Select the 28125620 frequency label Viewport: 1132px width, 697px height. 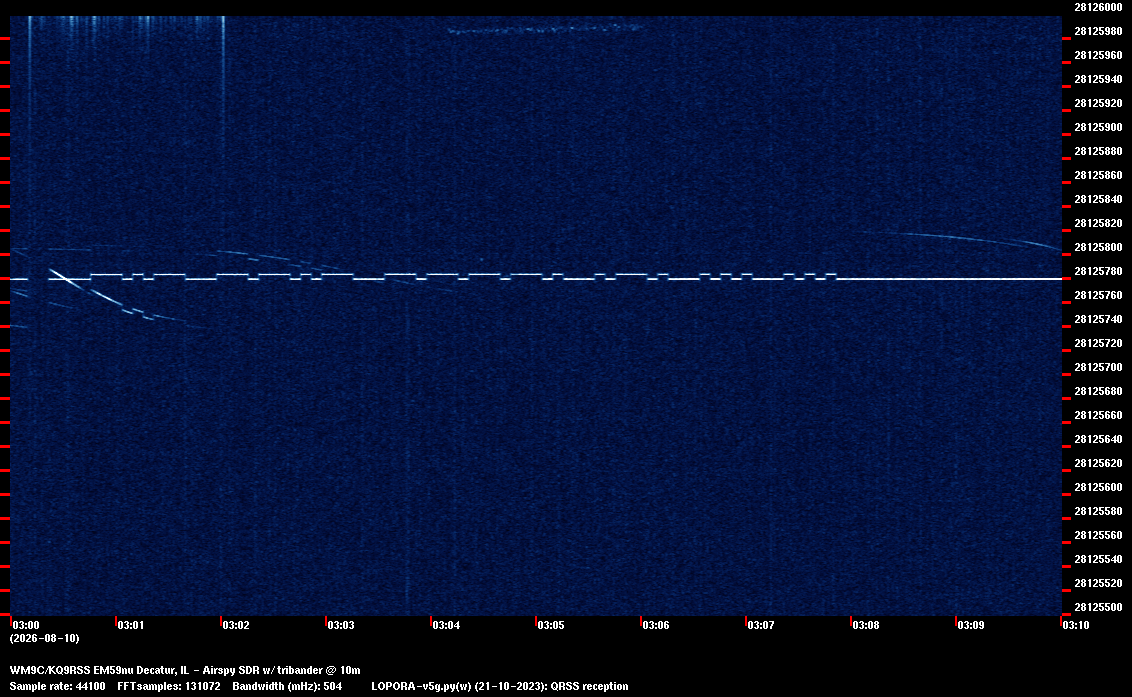(x=1098, y=463)
